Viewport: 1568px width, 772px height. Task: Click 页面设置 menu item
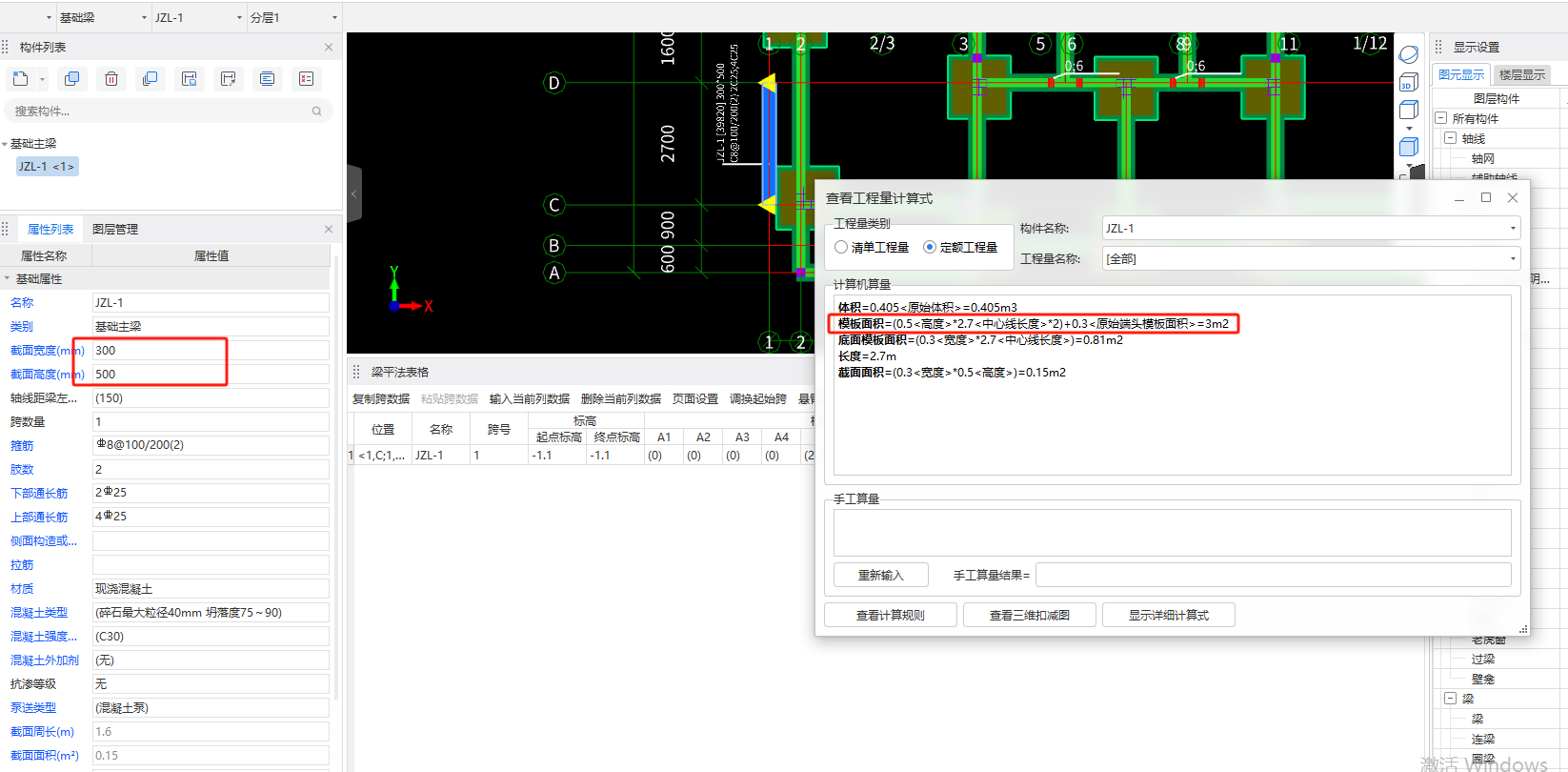pos(695,399)
